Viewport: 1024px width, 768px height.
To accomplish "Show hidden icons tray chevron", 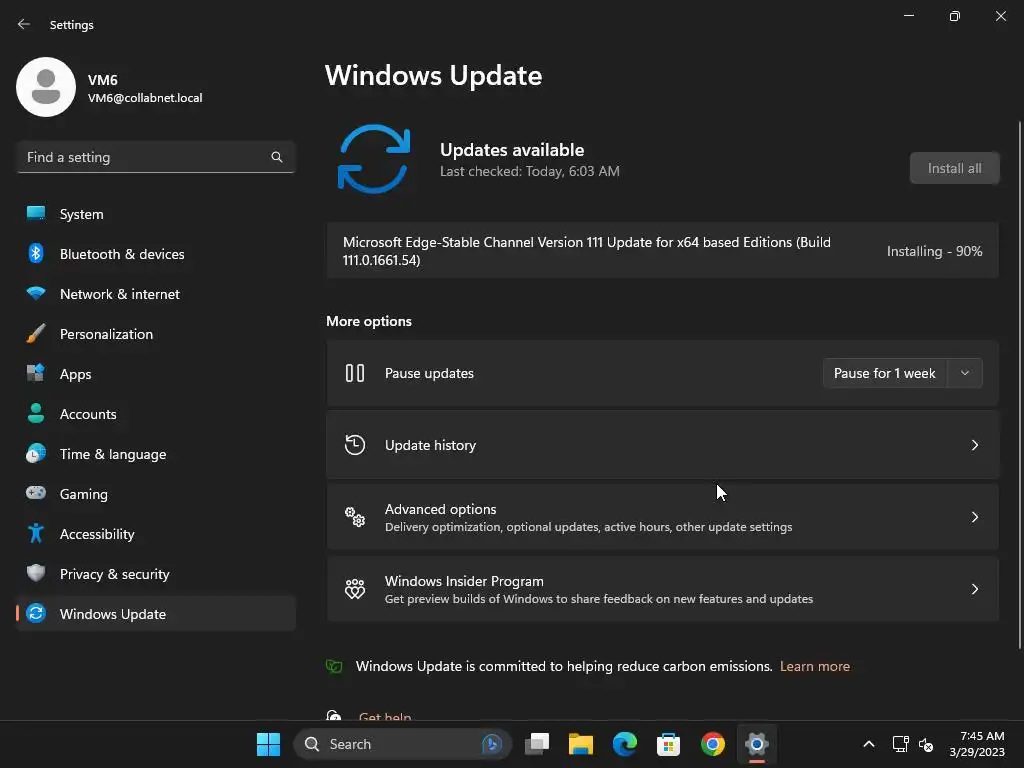I will pyautogui.click(x=869, y=744).
